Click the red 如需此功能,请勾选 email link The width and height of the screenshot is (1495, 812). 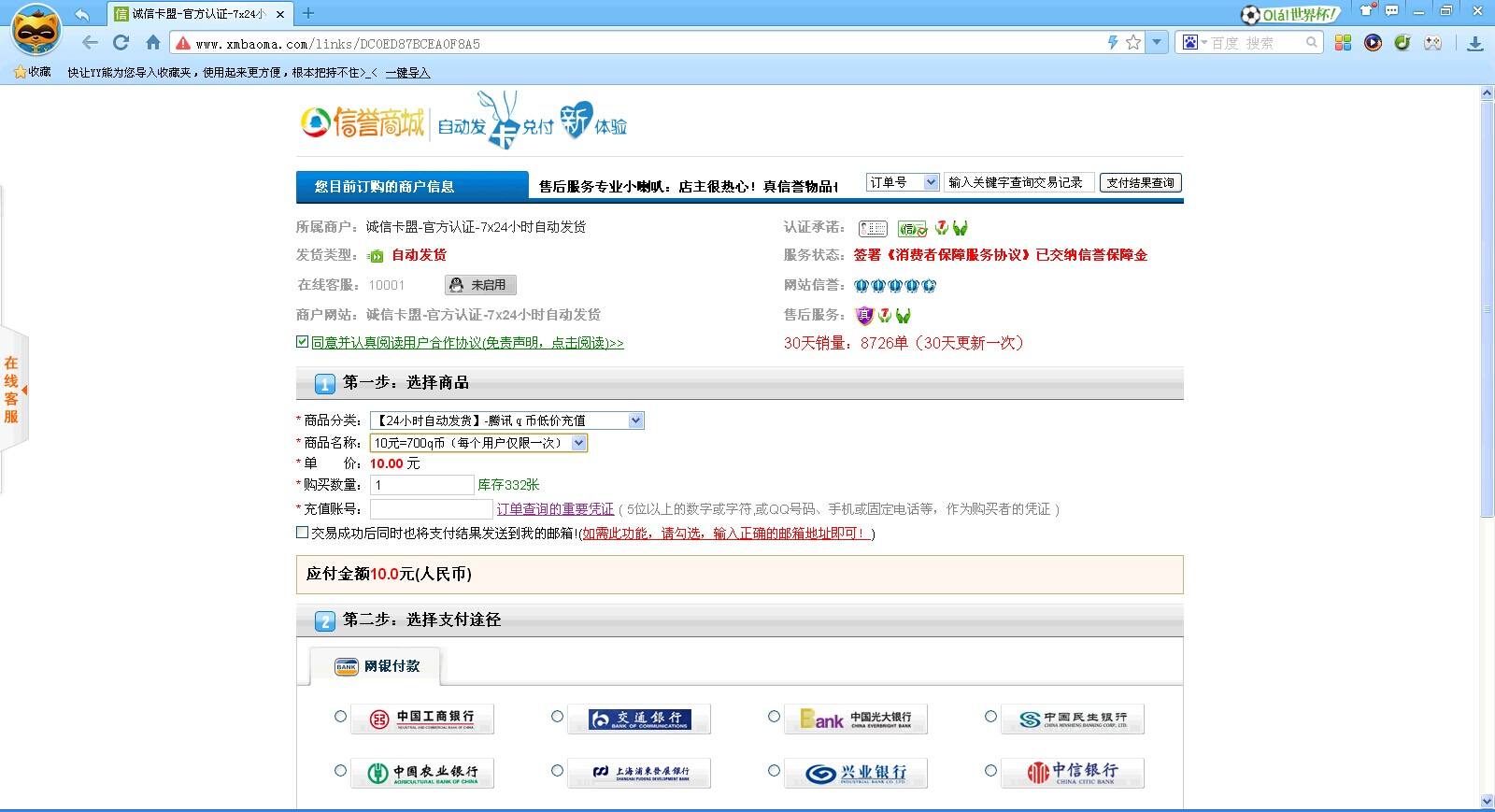click(x=725, y=534)
